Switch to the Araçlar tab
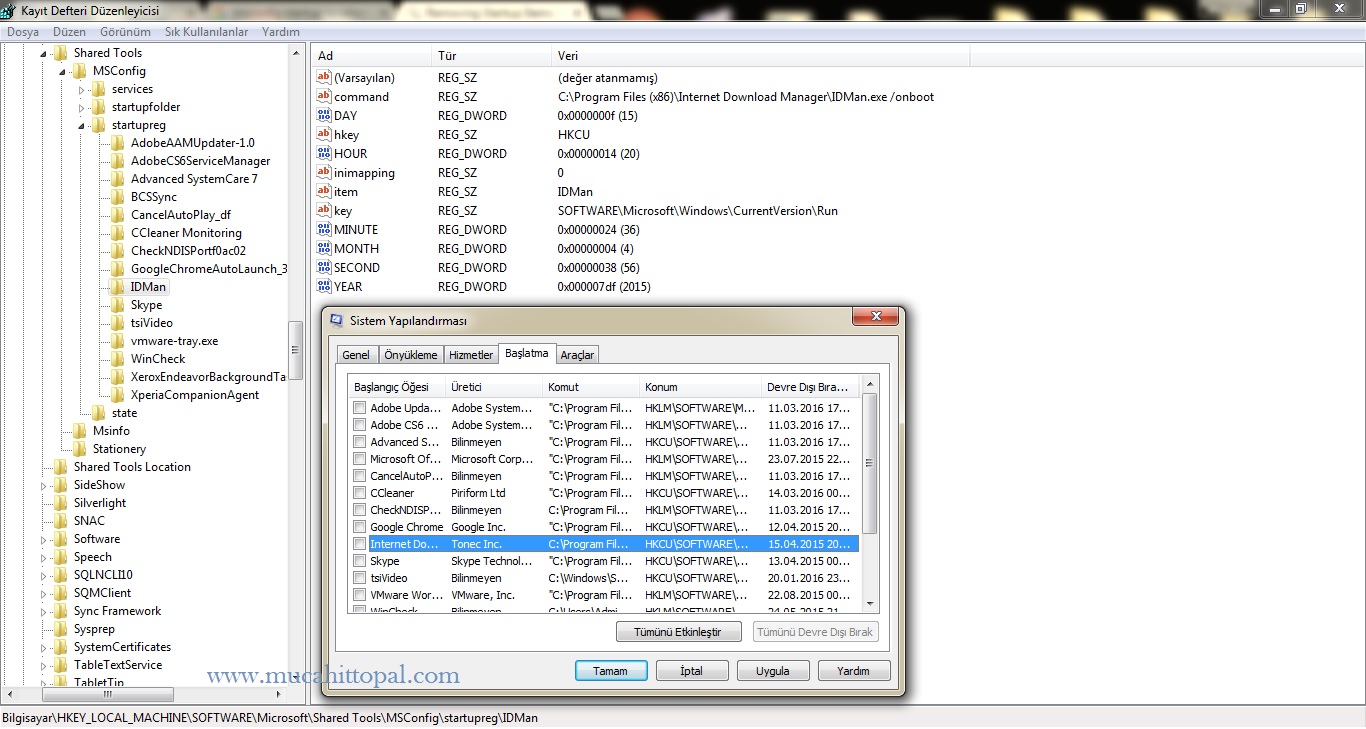Image resolution: width=1366 pixels, height=729 pixels. click(577, 355)
